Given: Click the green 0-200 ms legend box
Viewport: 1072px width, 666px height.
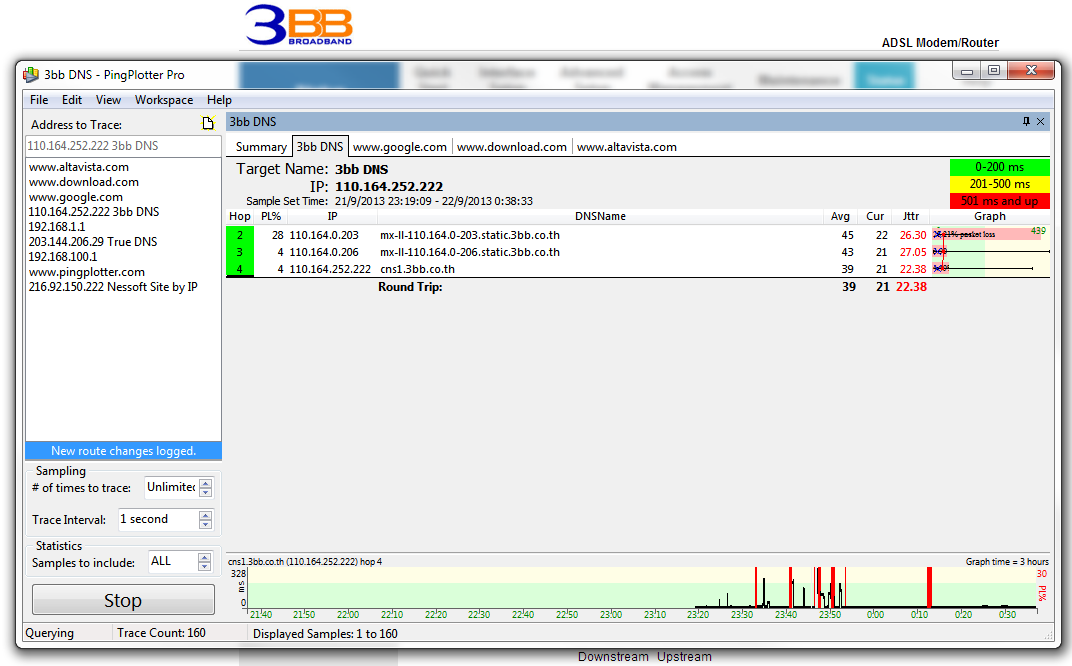Looking at the screenshot, I should (x=1000, y=167).
